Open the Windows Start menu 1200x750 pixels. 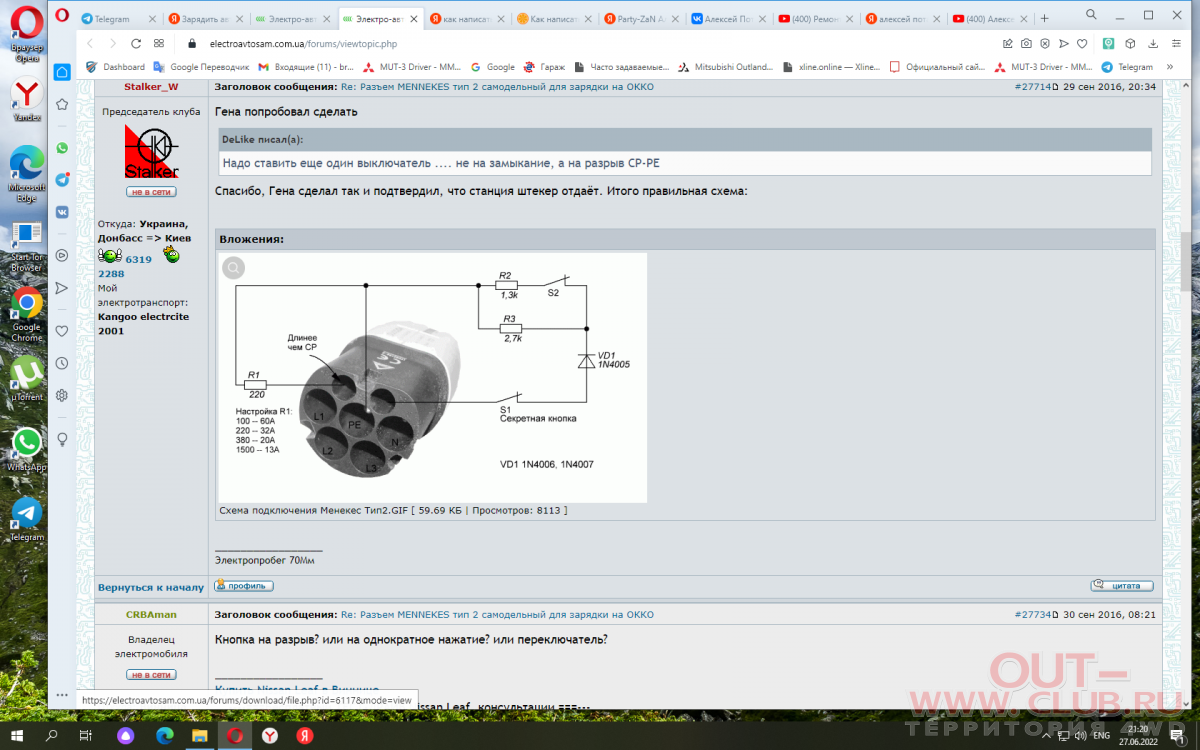pos(18,735)
